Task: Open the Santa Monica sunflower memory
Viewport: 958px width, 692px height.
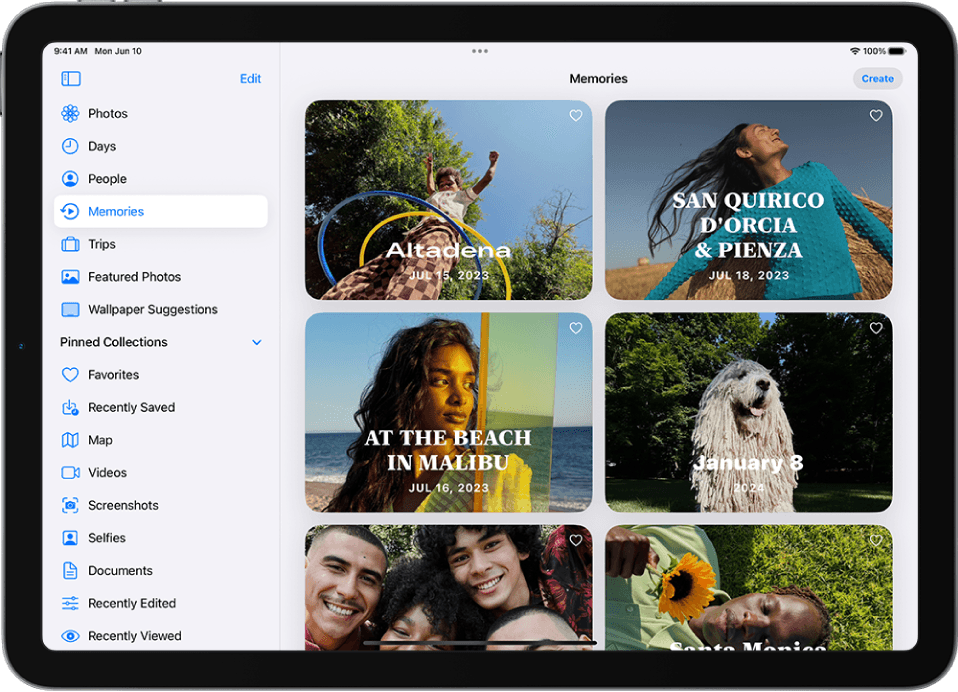Action: point(748,588)
